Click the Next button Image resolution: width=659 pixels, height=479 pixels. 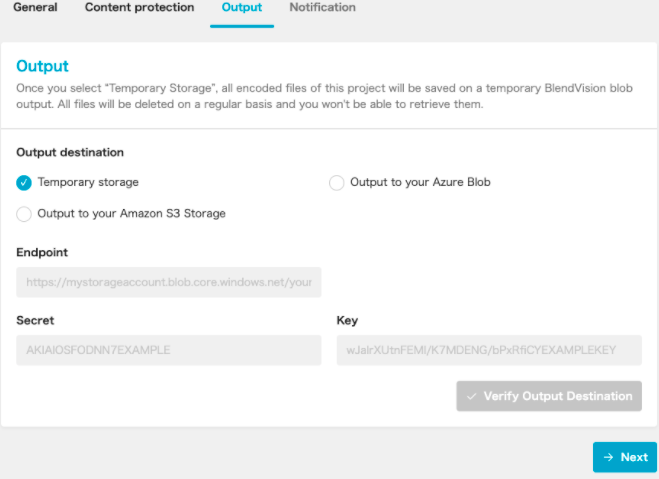coord(625,457)
